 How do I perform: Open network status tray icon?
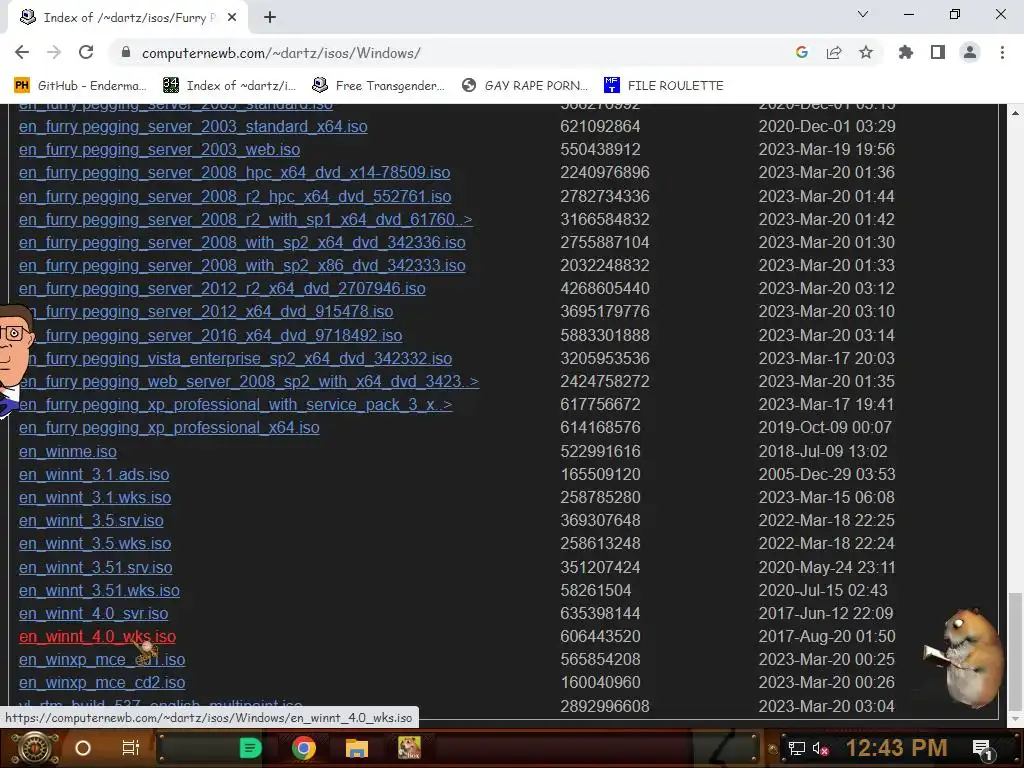(x=797, y=749)
